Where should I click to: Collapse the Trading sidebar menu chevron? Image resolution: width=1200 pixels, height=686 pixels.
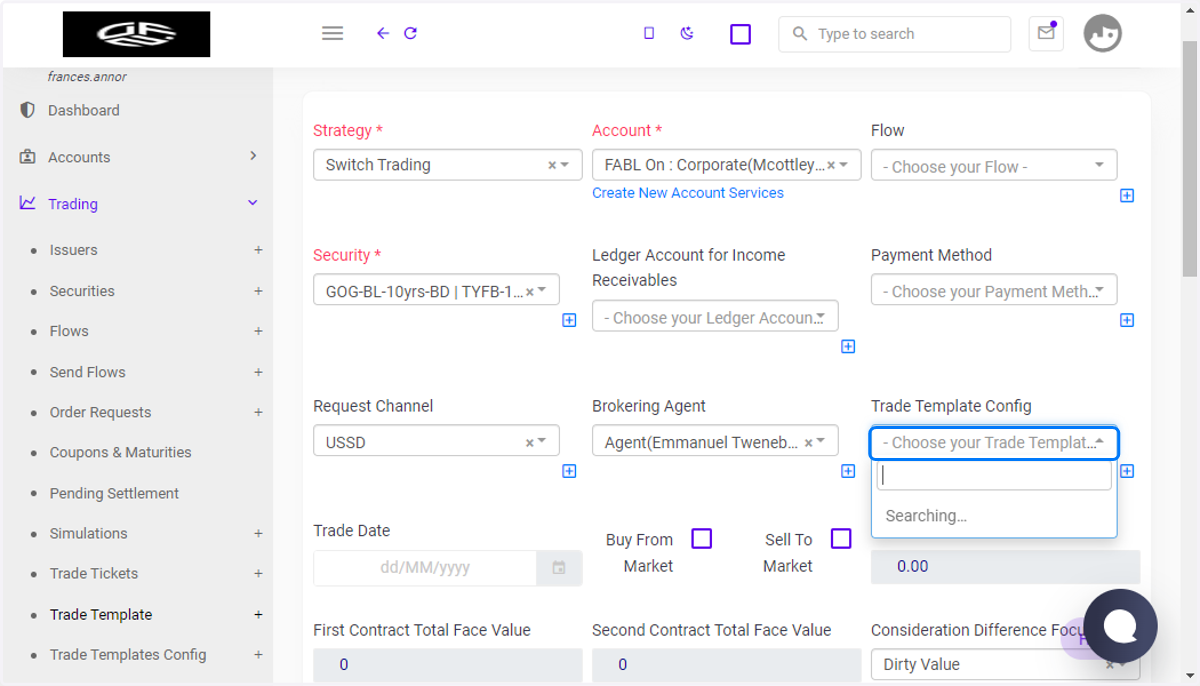click(253, 203)
